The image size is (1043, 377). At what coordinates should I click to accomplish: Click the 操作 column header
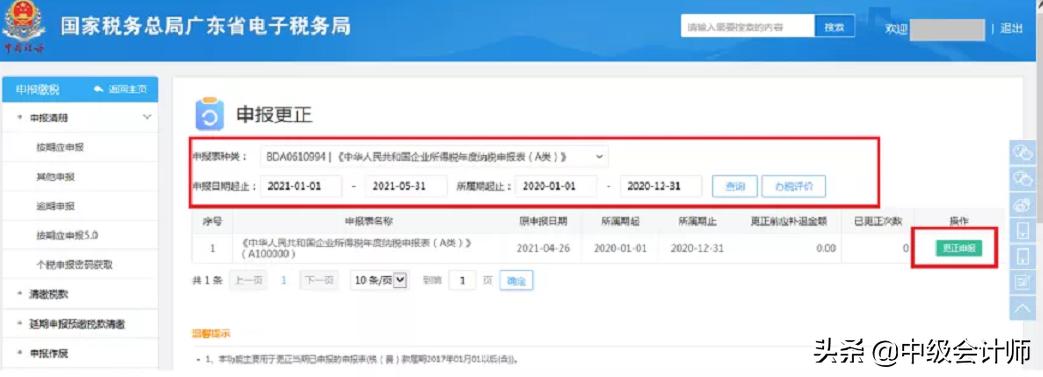tap(959, 221)
